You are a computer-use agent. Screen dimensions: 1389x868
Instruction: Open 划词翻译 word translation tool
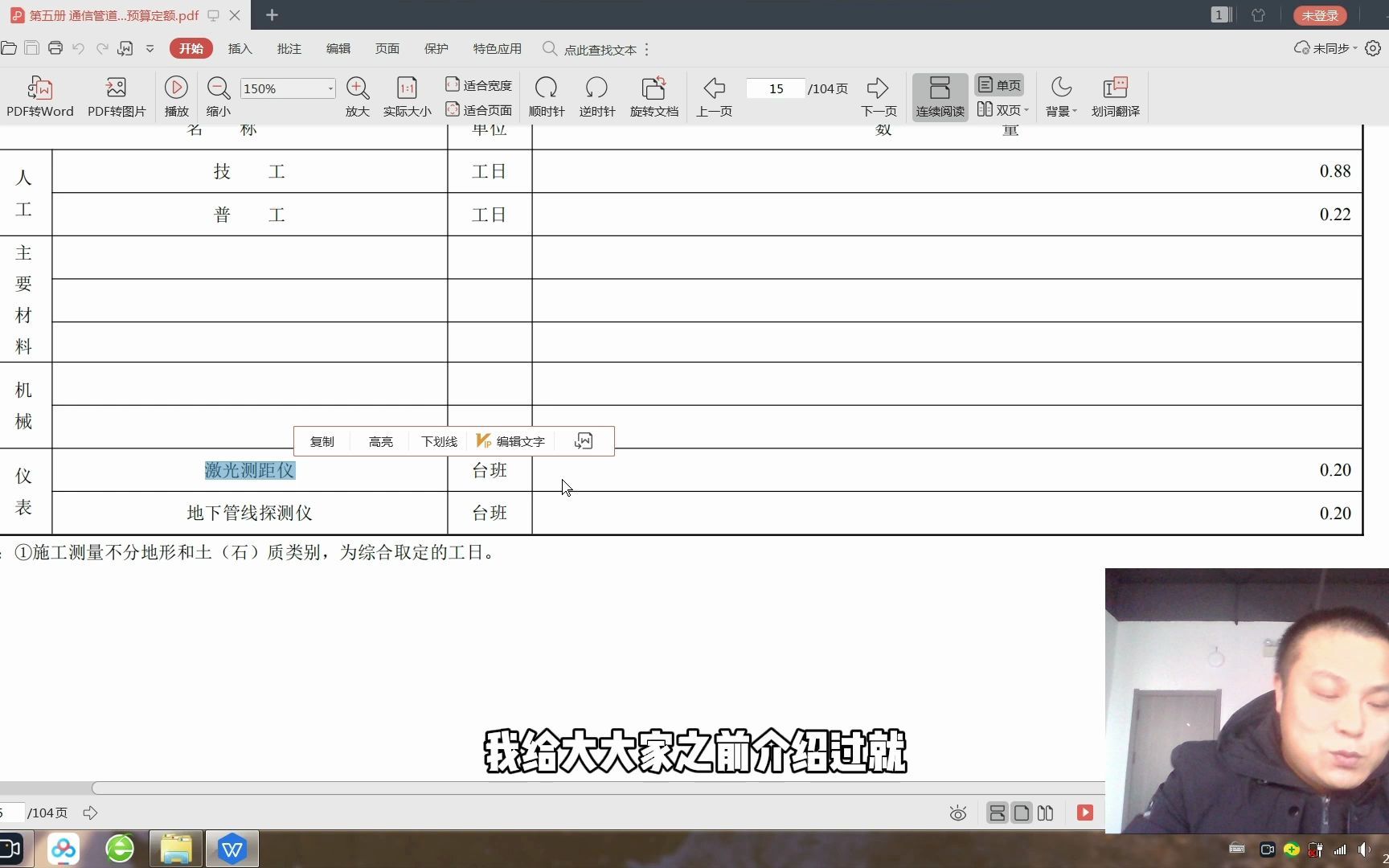[1116, 96]
